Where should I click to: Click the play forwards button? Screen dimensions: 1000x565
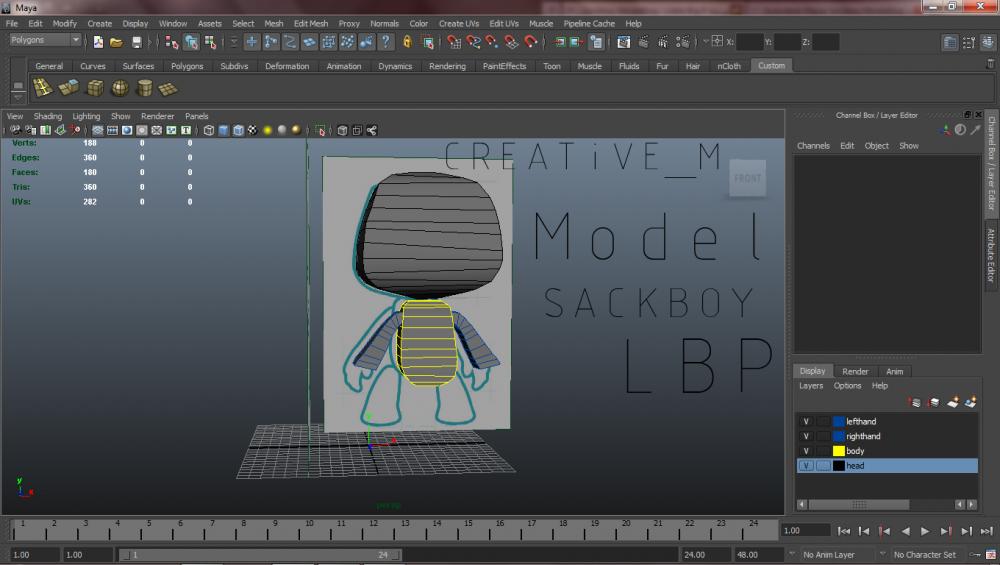(x=925, y=531)
